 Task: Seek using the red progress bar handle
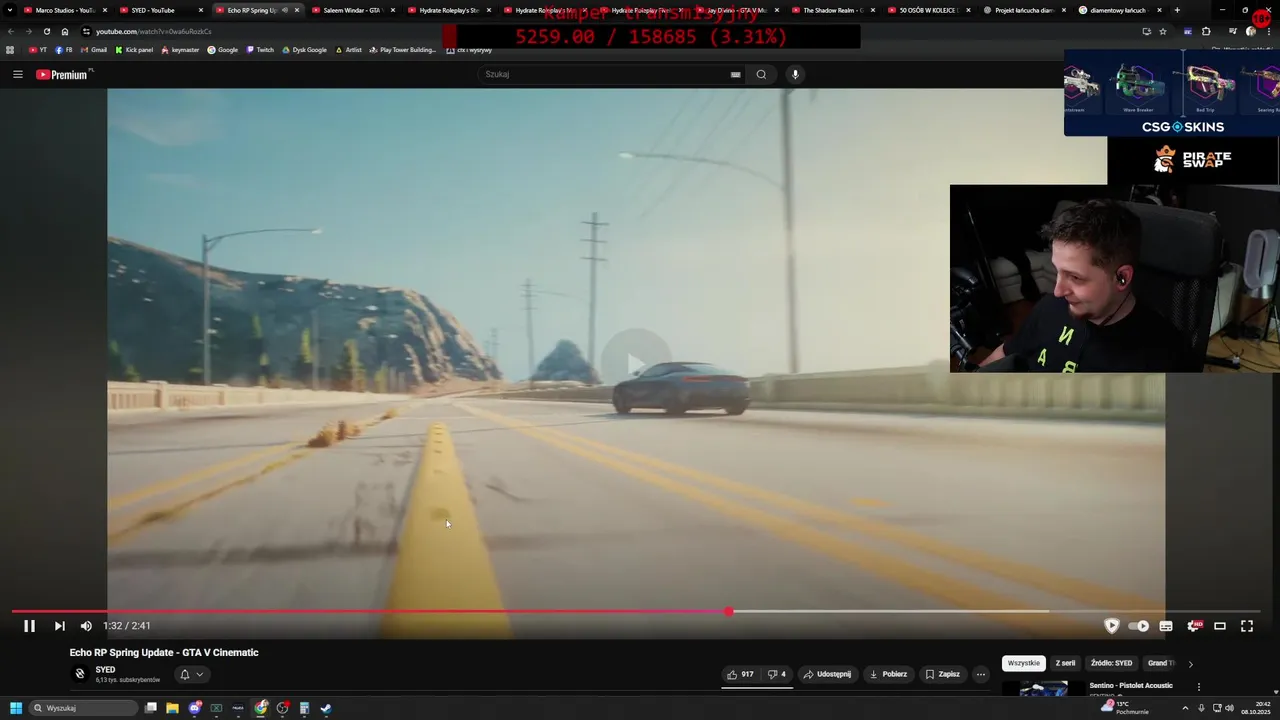point(729,611)
